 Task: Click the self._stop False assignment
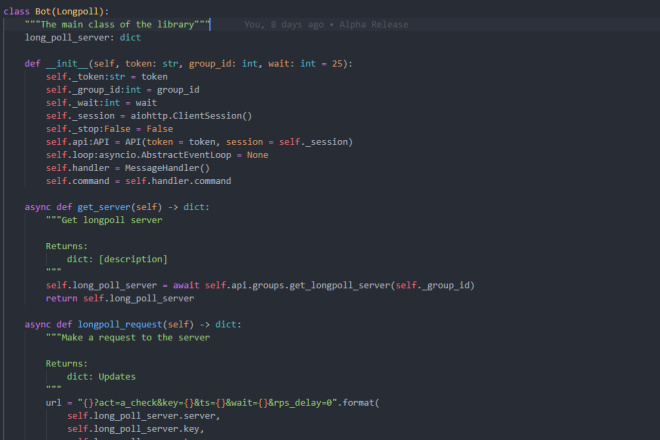[x=109, y=129]
